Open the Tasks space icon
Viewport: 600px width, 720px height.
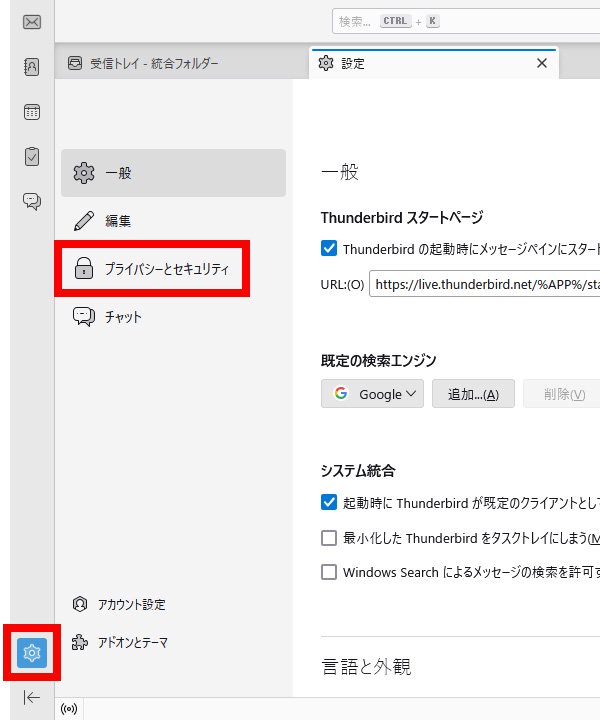point(32,156)
